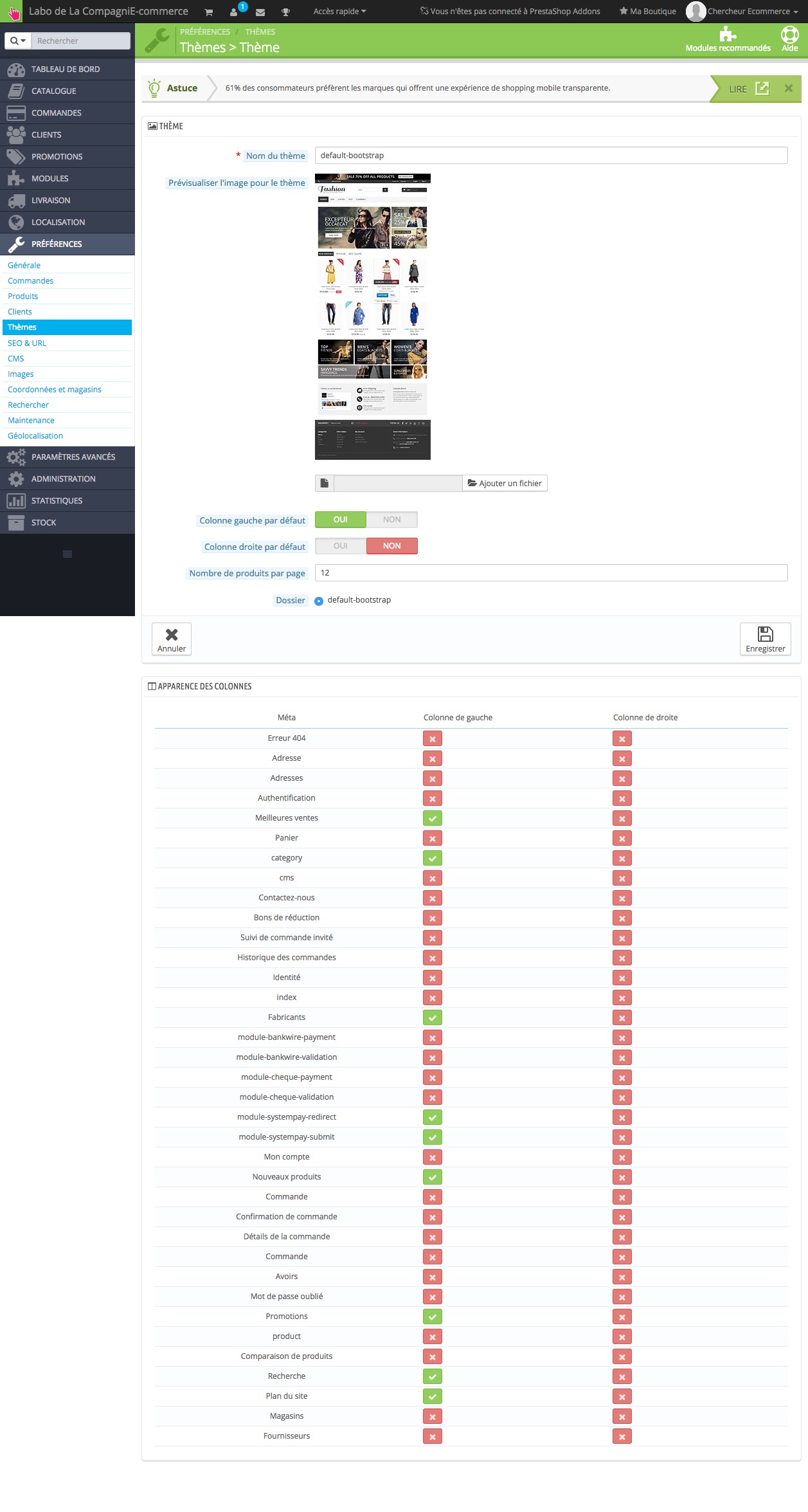The width and height of the screenshot is (808, 1512).
Task: Expand the Accès rapide dropdown
Action: pos(339,12)
